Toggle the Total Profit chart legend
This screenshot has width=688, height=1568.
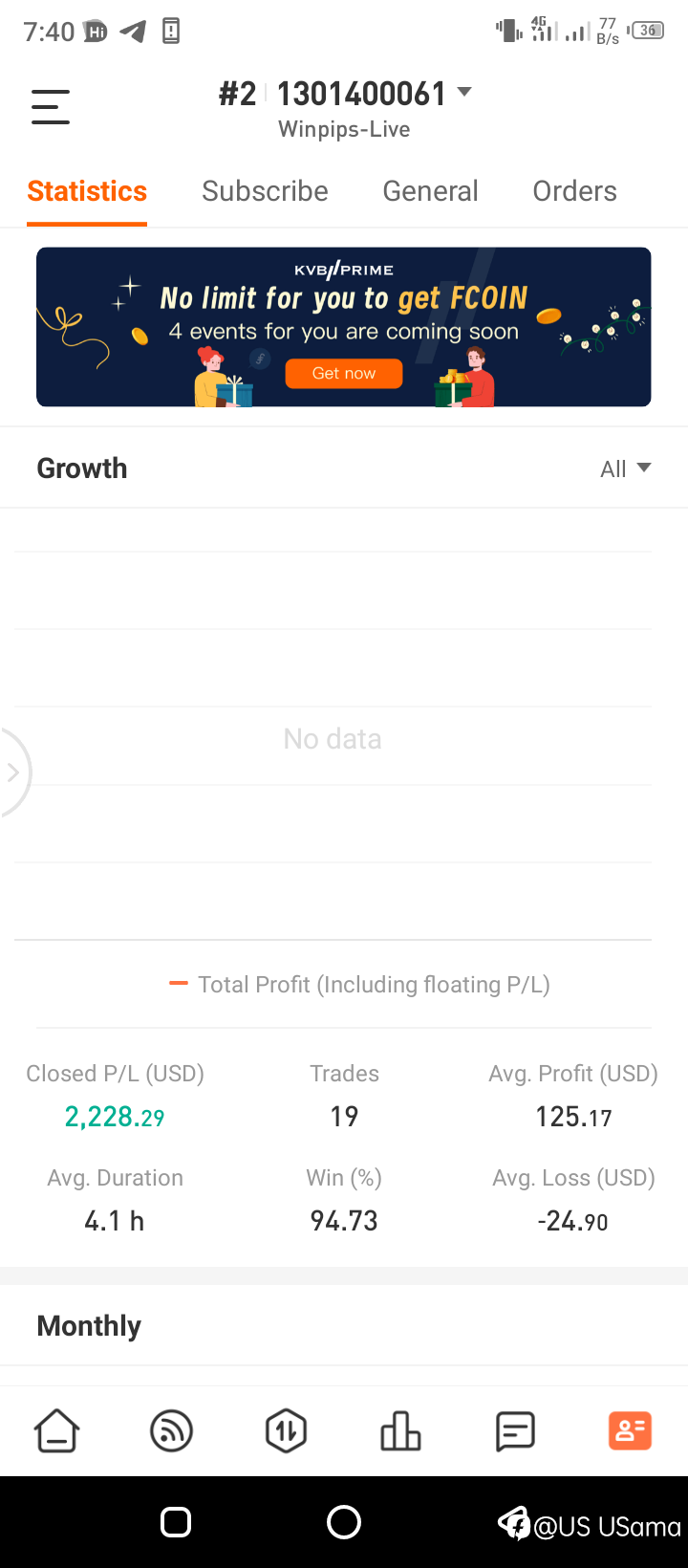click(359, 985)
